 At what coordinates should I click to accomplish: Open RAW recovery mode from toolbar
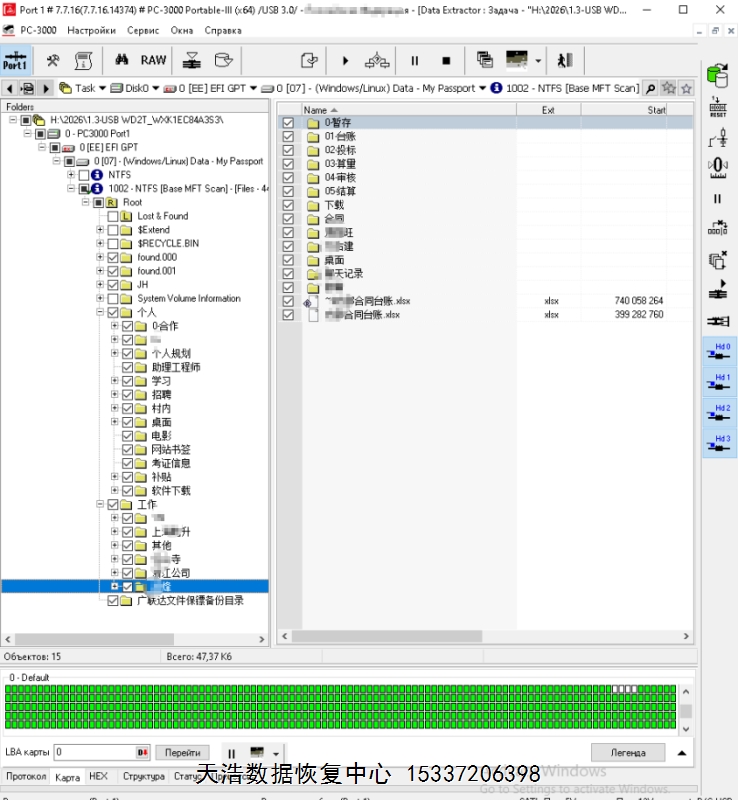[153, 60]
